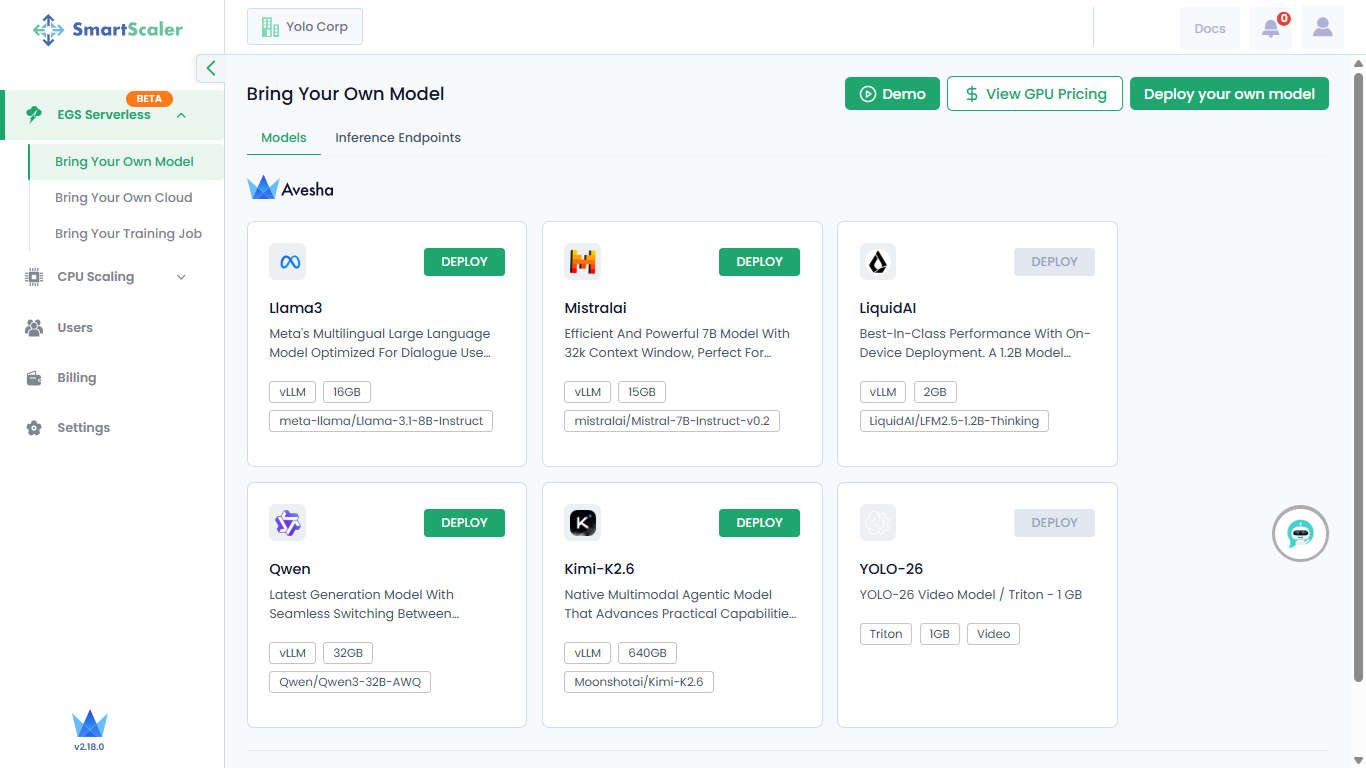The width and height of the screenshot is (1366, 768).
Task: Click the Qwen logo icon
Action: [x=288, y=523]
